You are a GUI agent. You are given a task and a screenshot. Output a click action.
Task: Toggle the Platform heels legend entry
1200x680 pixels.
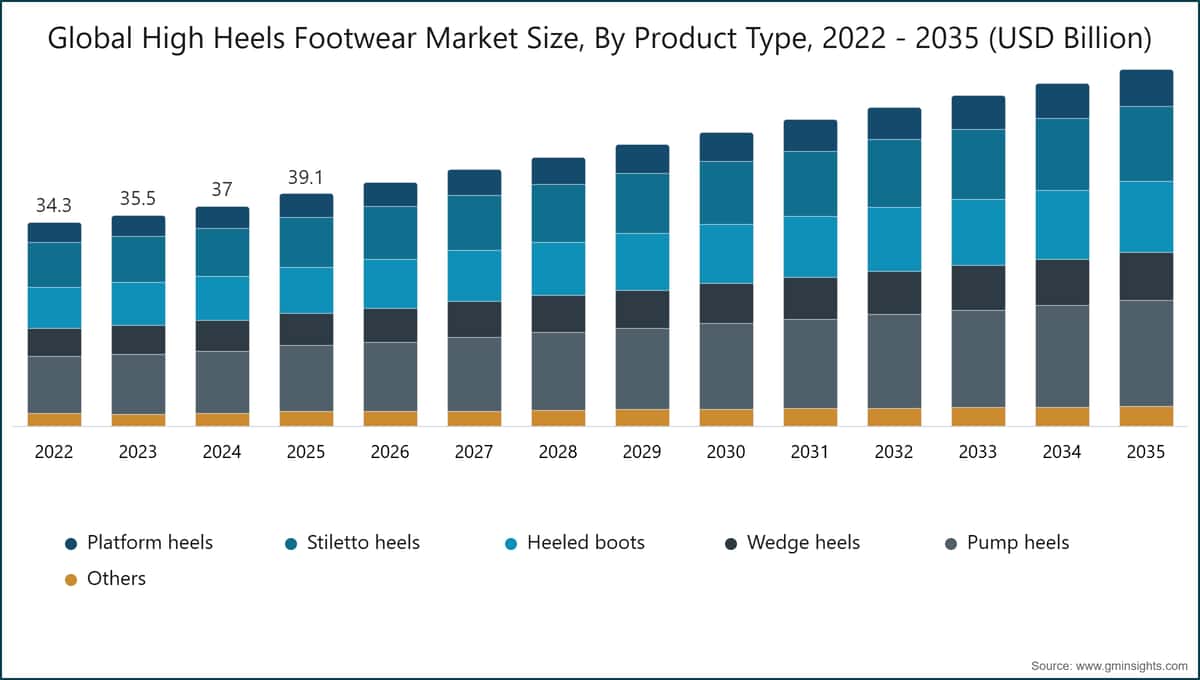pyautogui.click(x=150, y=542)
